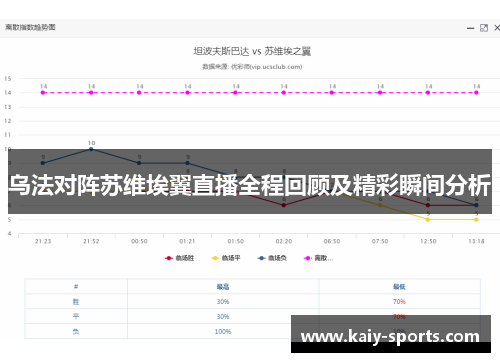Click the y-axis label 15
This screenshot has width=500, height=362.
[8, 79]
